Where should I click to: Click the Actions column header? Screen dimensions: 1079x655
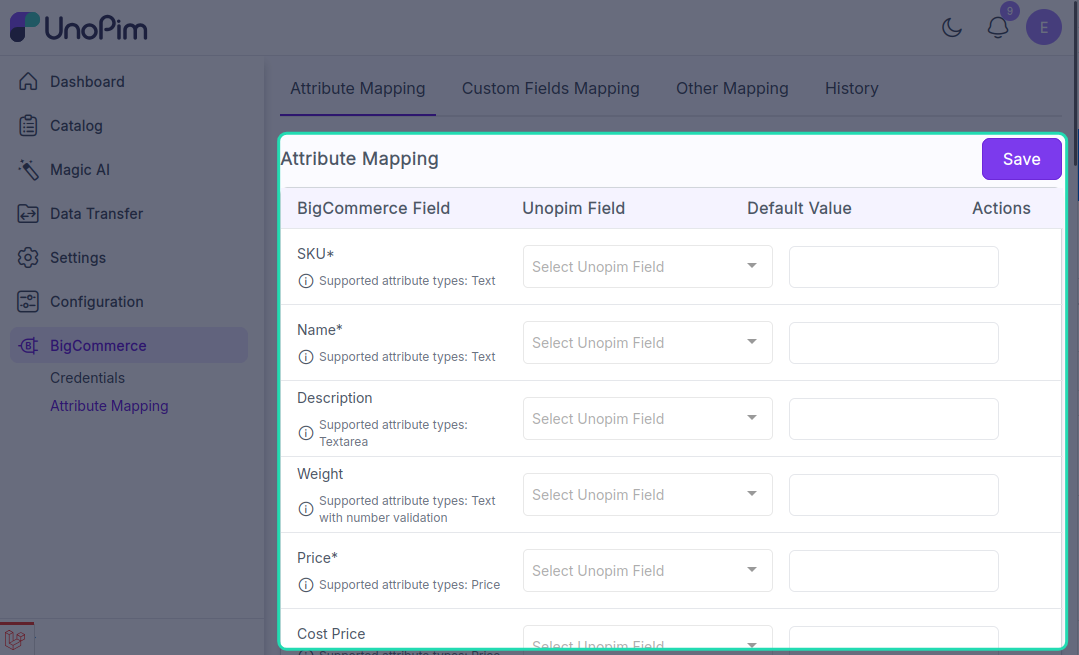click(x=1001, y=208)
